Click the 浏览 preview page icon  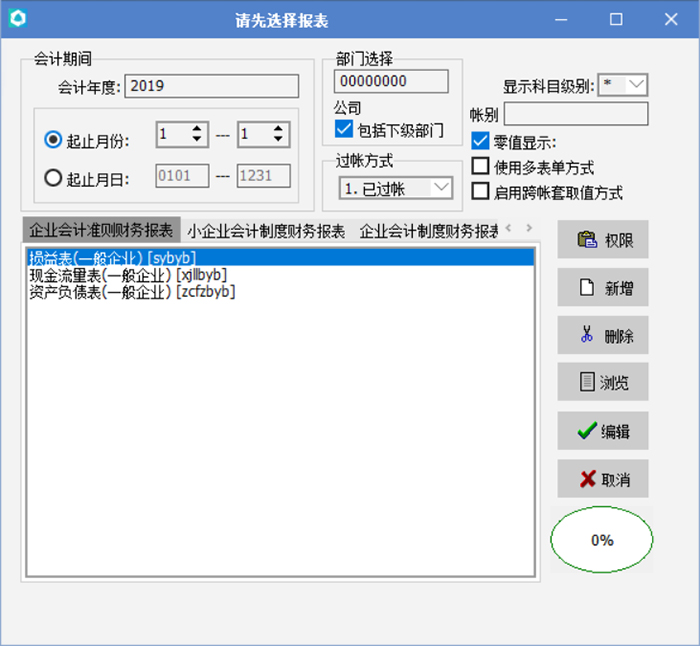pos(587,382)
